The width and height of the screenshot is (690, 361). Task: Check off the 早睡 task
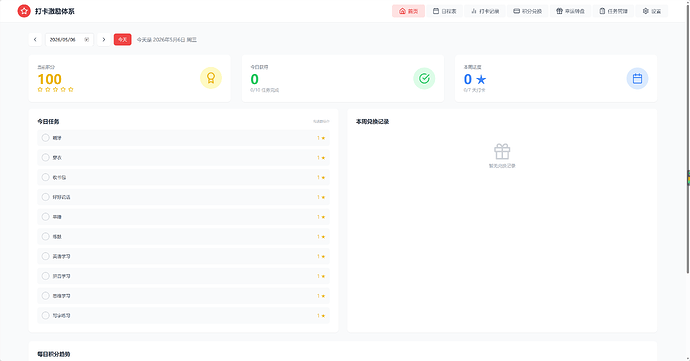point(45,217)
